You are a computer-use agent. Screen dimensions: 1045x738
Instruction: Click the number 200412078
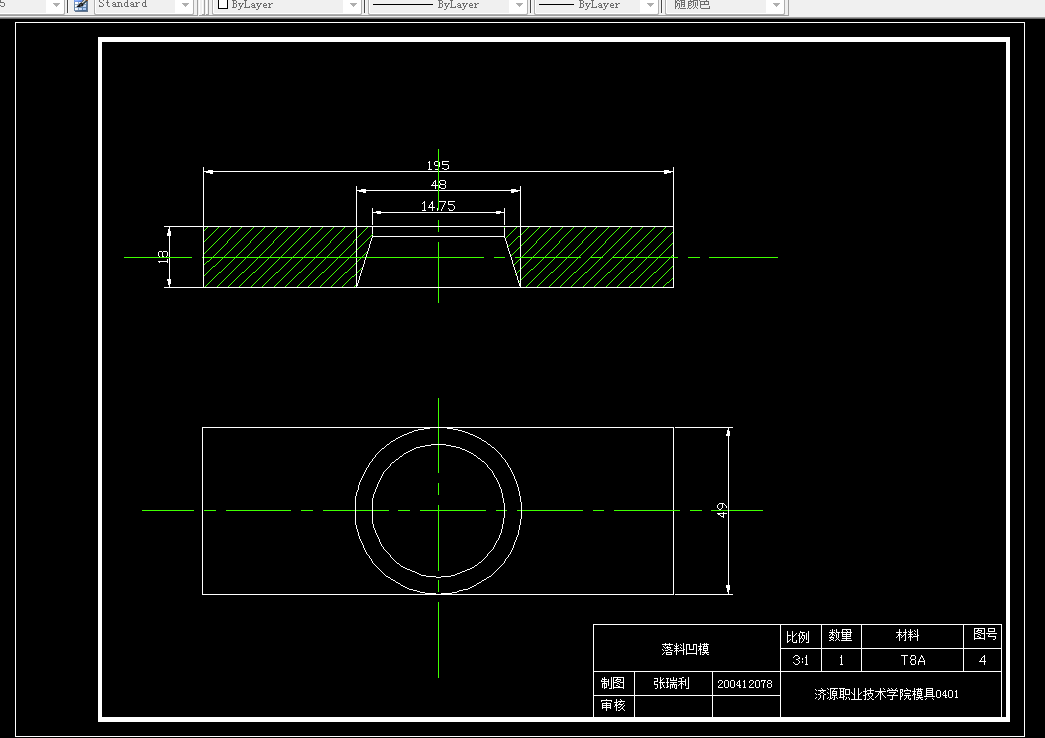click(x=744, y=684)
